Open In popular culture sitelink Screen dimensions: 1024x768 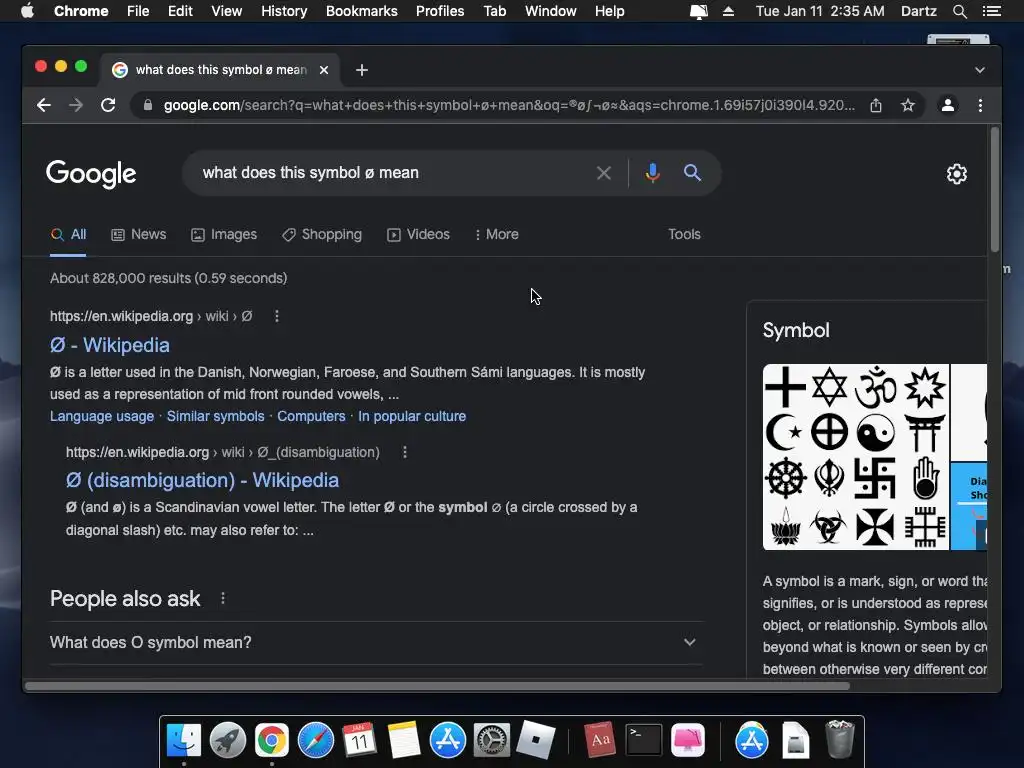point(412,416)
